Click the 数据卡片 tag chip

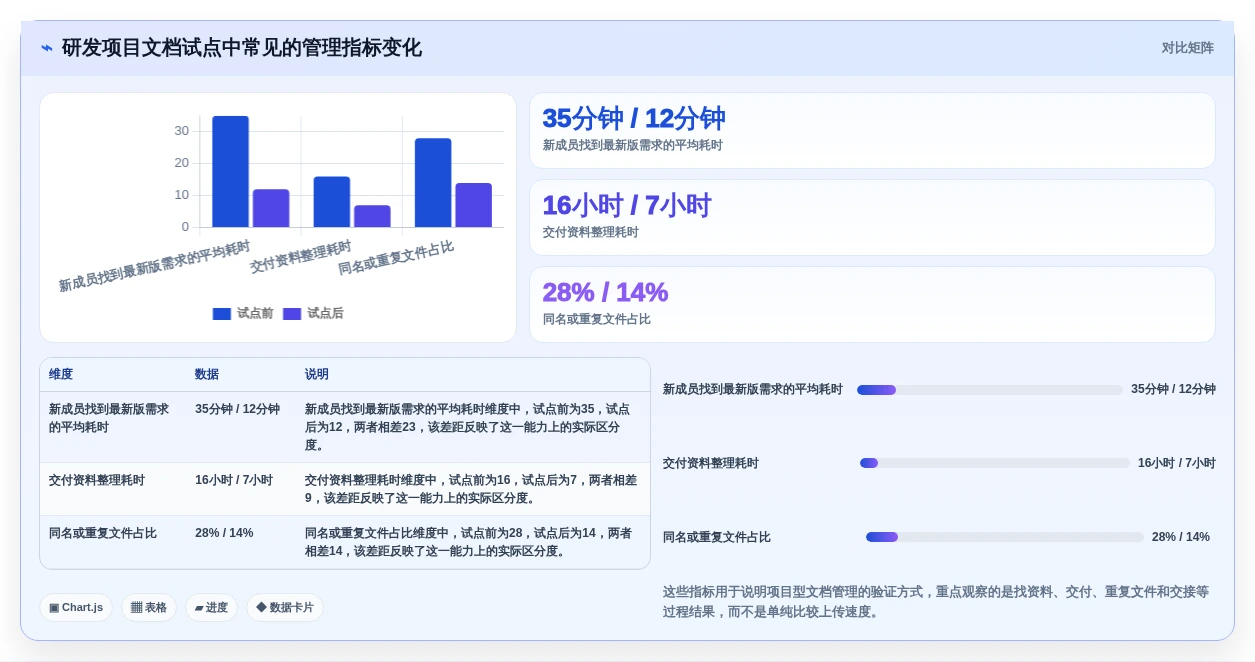[x=285, y=608]
